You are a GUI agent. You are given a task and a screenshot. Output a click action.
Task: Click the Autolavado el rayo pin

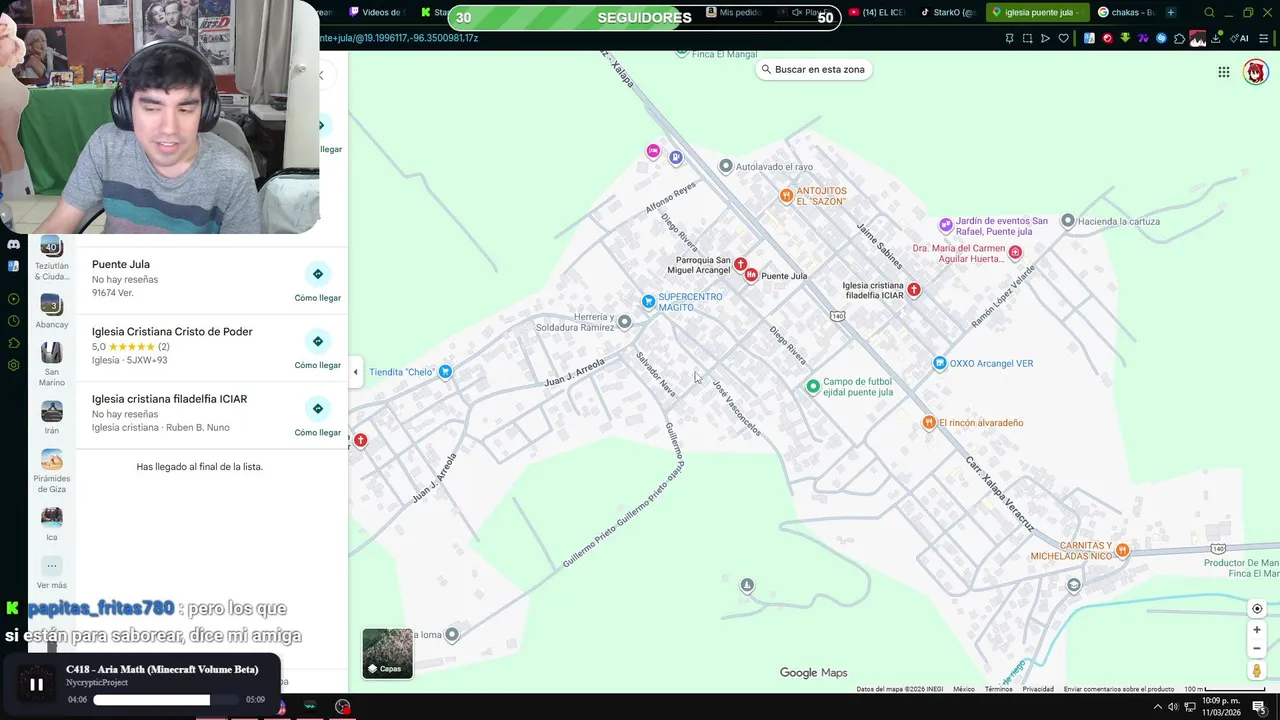pyautogui.click(x=726, y=166)
